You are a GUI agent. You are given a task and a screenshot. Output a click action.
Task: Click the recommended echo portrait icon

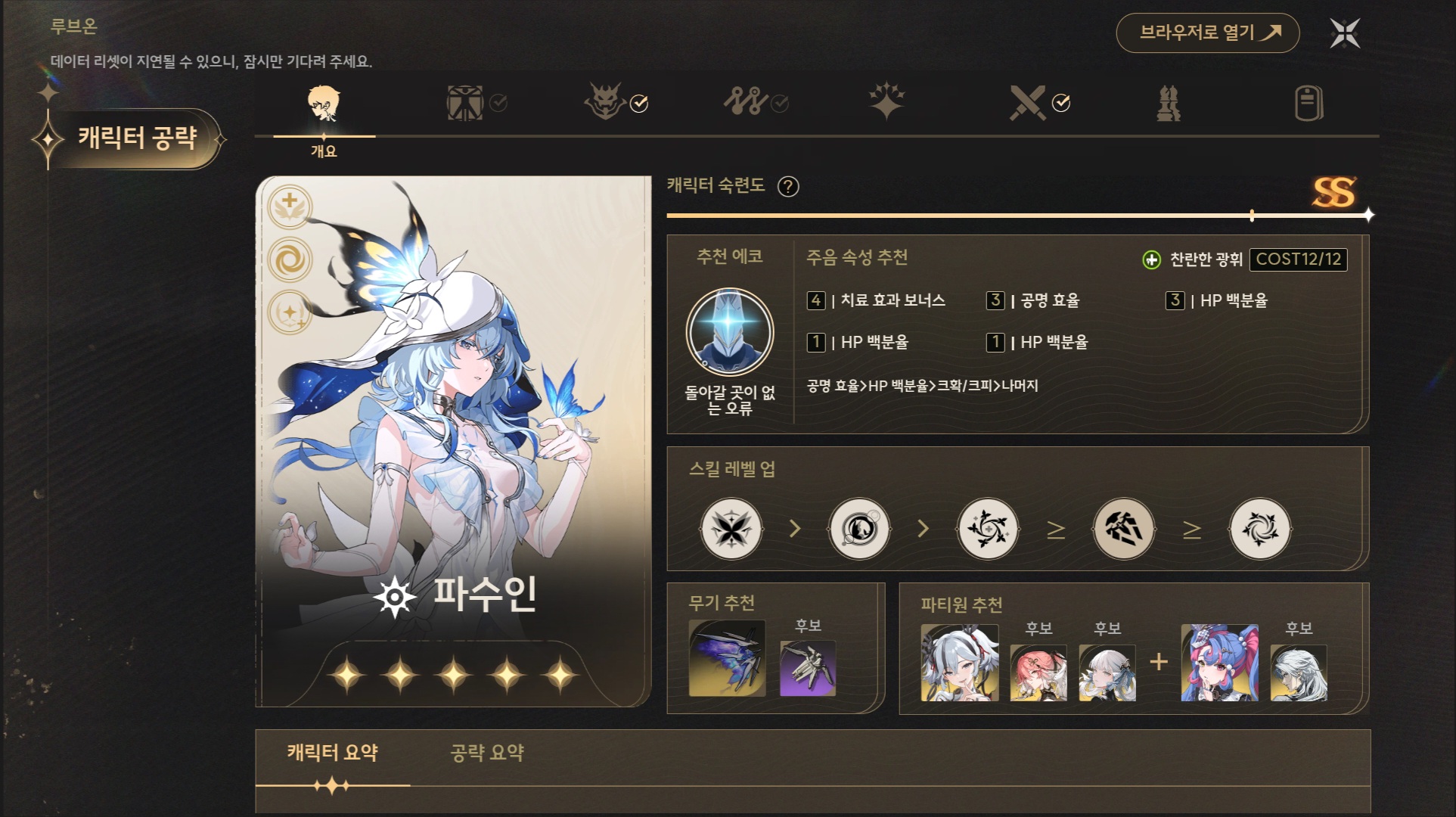pyautogui.click(x=729, y=331)
